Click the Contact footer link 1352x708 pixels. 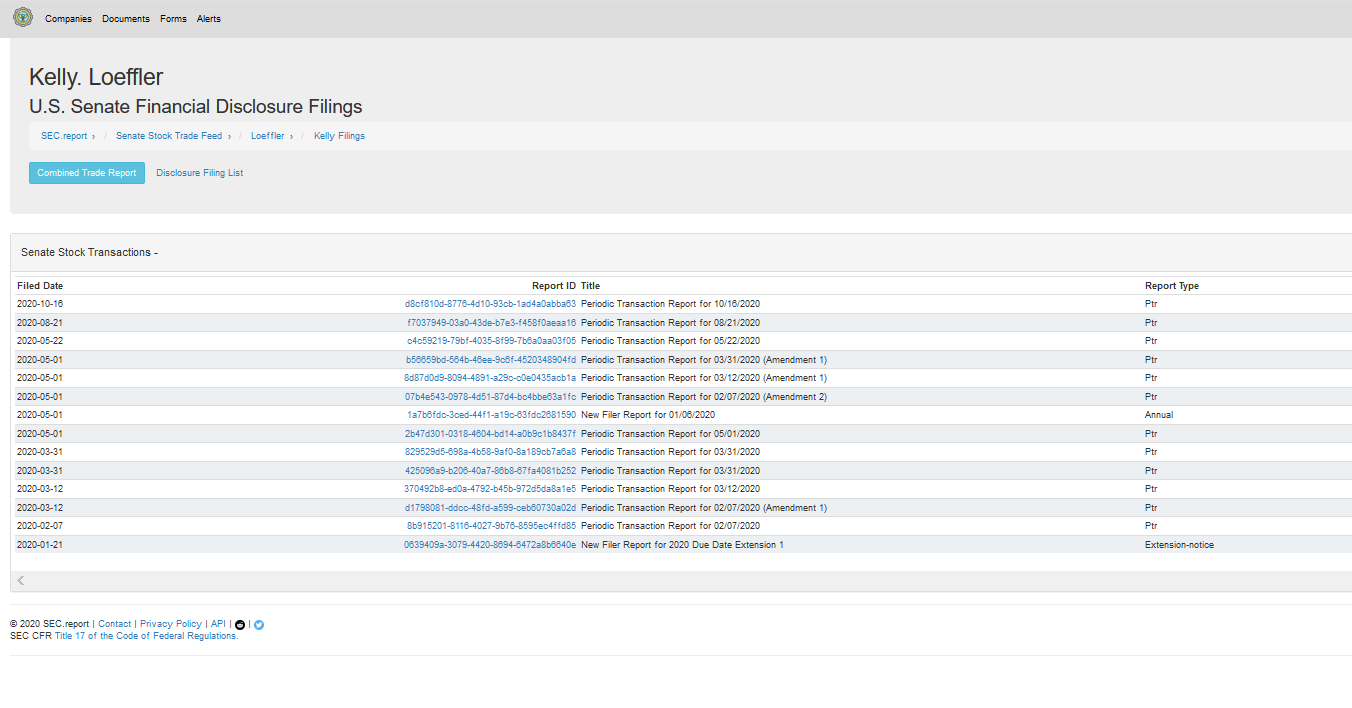coord(115,624)
